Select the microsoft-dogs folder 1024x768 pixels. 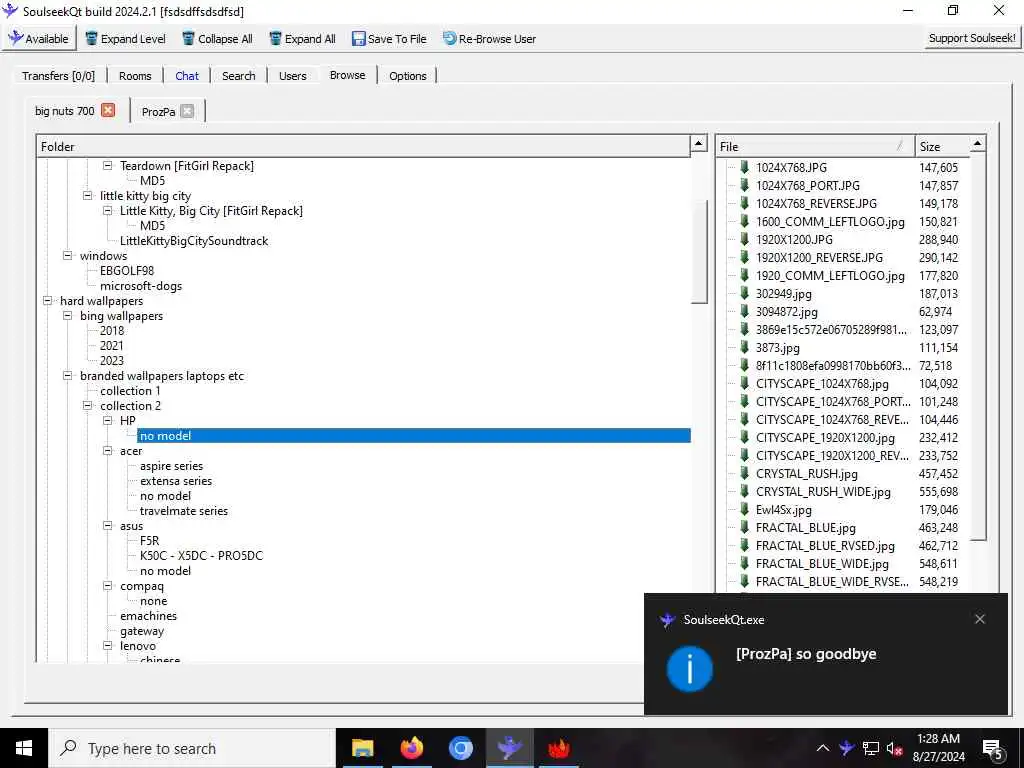(141, 286)
